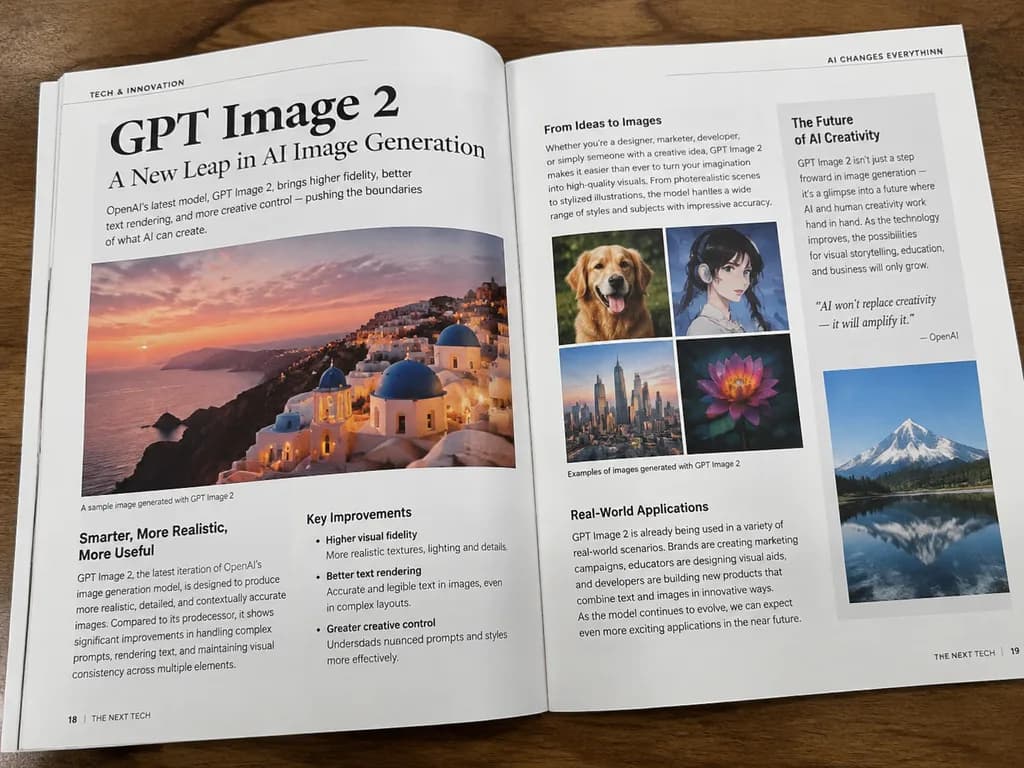This screenshot has width=1024, height=768.
Task: Click the city skyline image
Action: tap(621, 401)
